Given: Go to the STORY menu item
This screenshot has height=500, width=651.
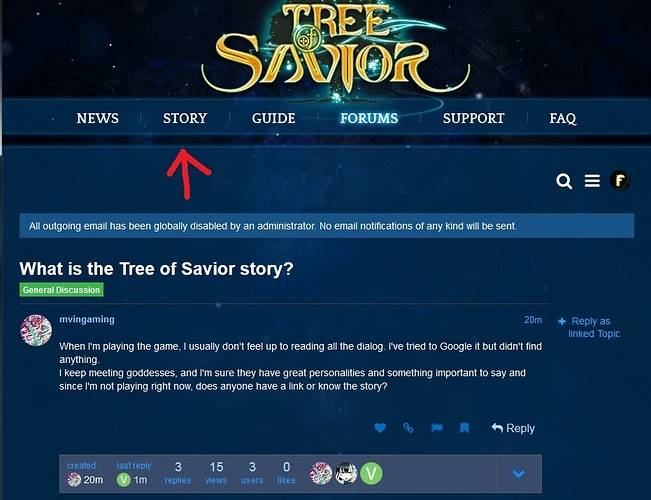Looking at the screenshot, I should (x=185, y=118).
